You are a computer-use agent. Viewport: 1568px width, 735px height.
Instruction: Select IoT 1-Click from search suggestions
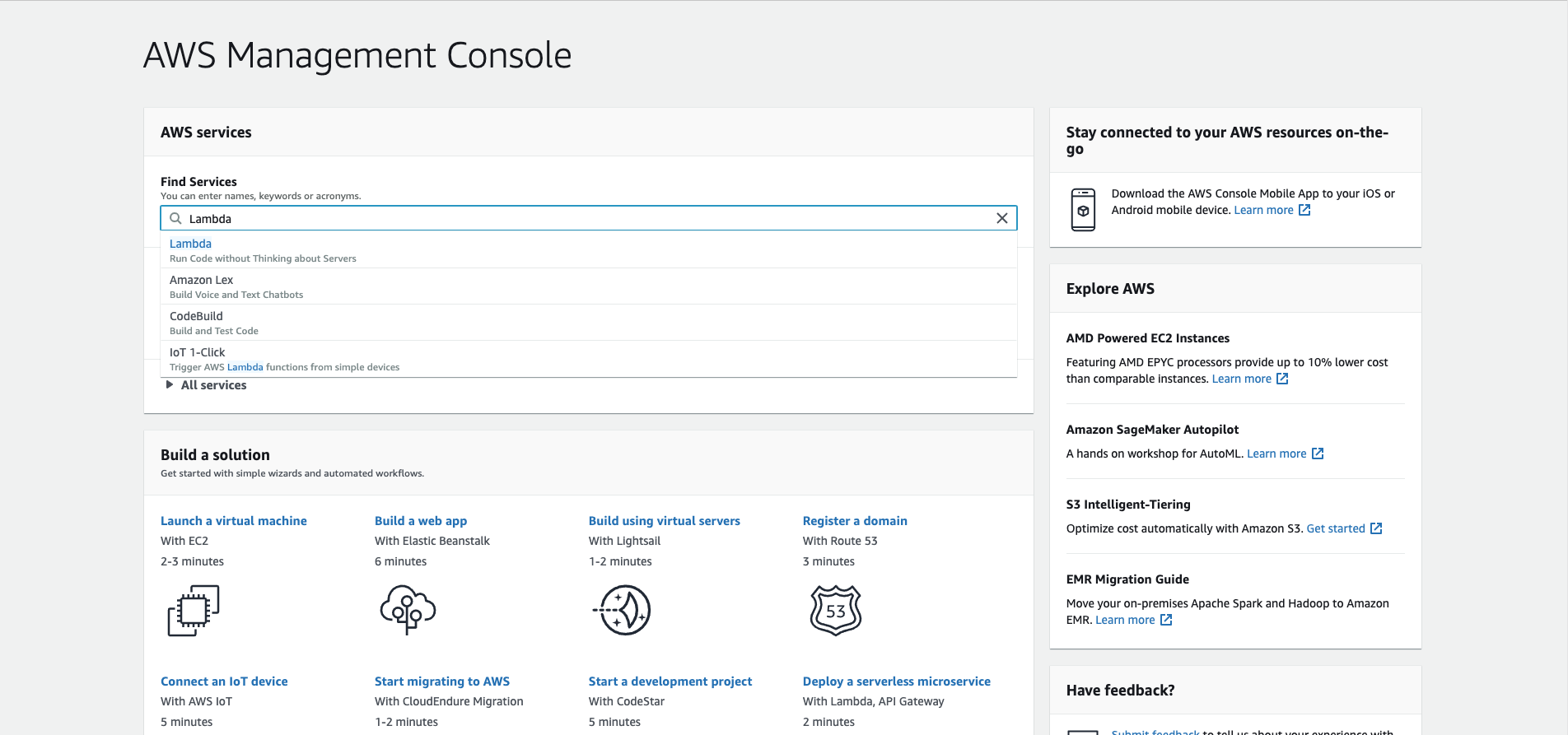(589, 359)
